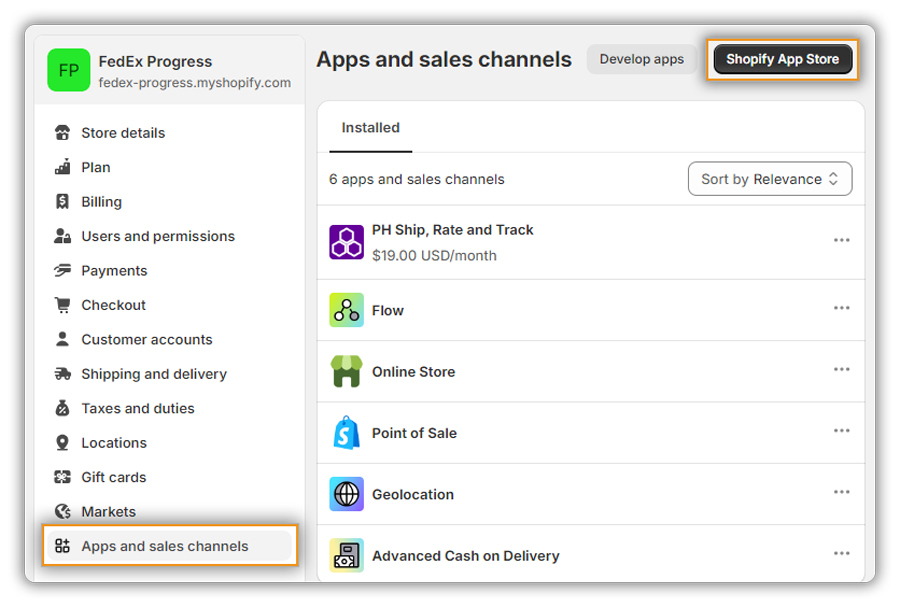Open more actions for Advanced Cash on Delivery
900x607 pixels.
pyautogui.click(x=841, y=554)
